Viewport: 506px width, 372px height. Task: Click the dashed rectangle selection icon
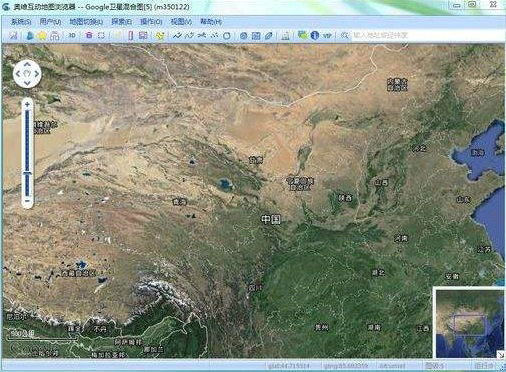click(101, 35)
